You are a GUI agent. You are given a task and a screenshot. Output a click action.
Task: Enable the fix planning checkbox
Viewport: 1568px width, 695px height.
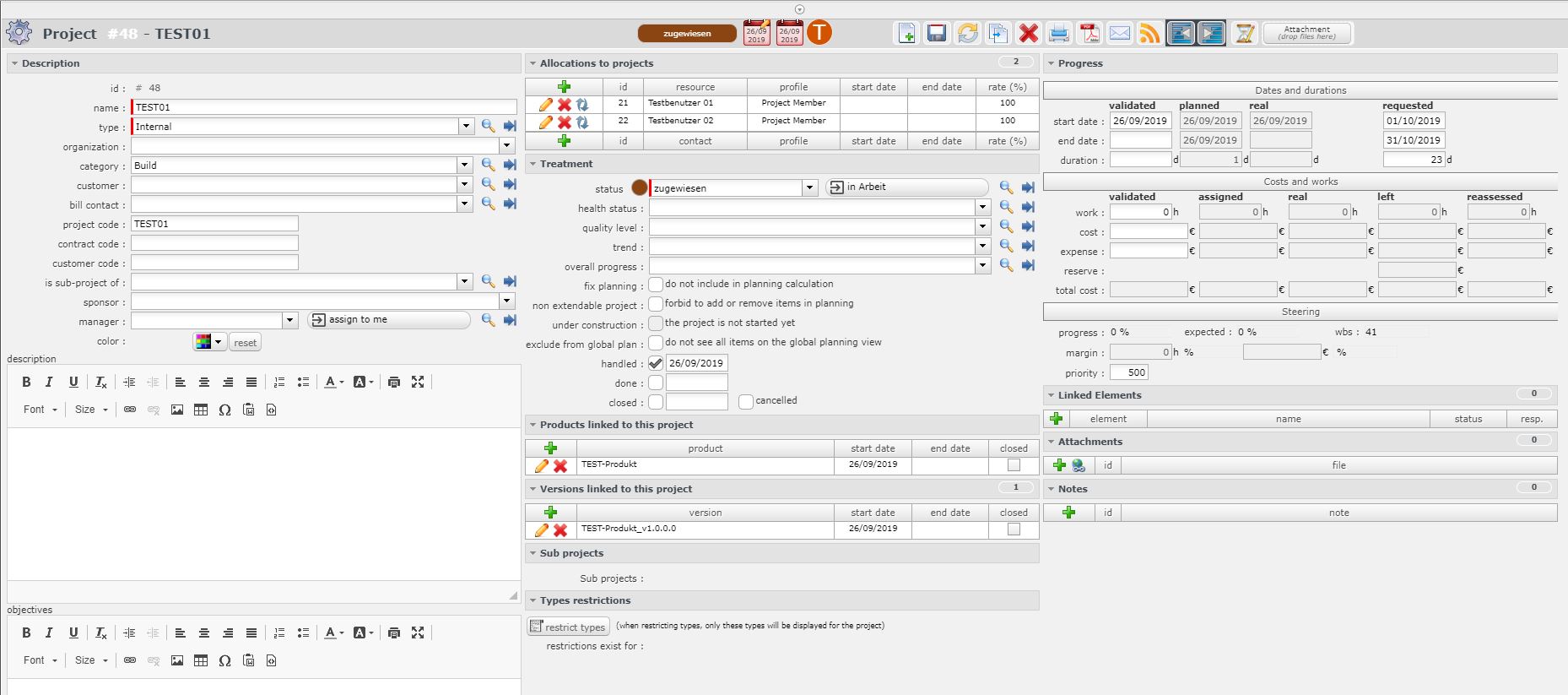[656, 285]
